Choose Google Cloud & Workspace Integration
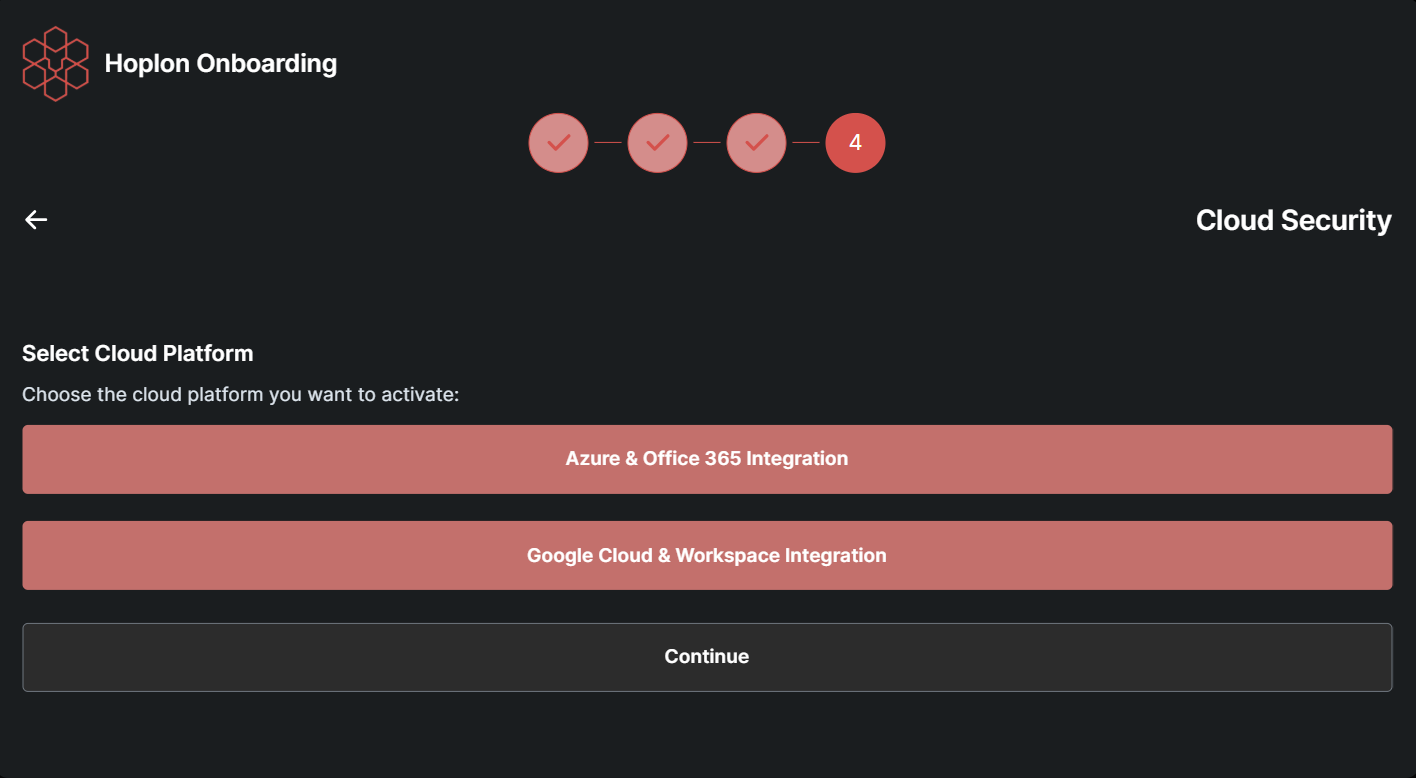Viewport: 1416px width, 778px height. coord(707,555)
